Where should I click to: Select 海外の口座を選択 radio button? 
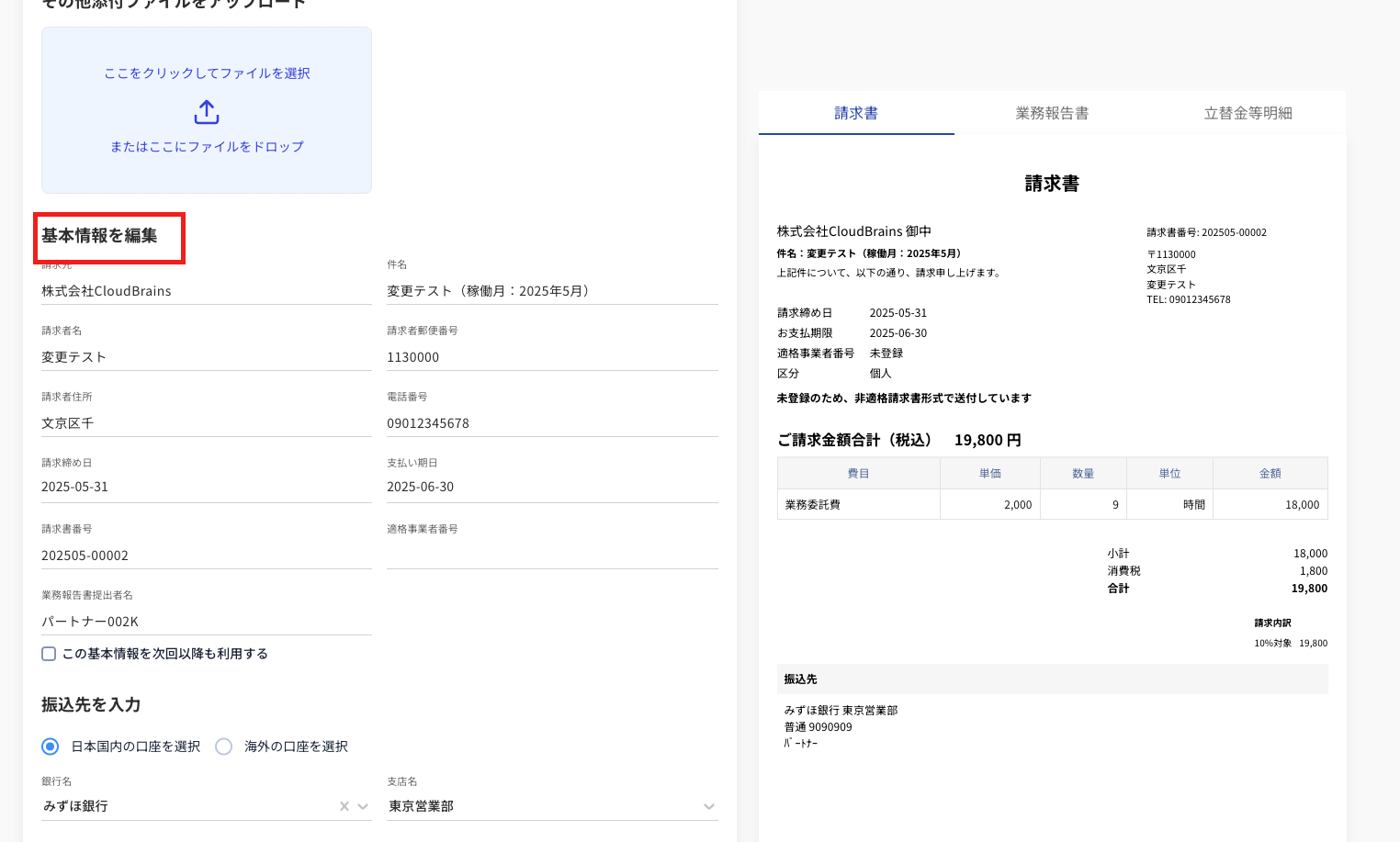tap(223, 747)
